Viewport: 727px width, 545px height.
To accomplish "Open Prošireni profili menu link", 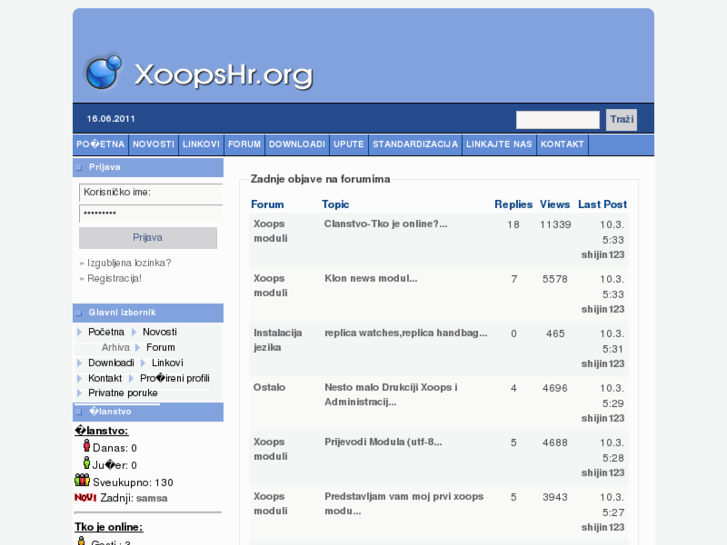I will click(x=175, y=378).
